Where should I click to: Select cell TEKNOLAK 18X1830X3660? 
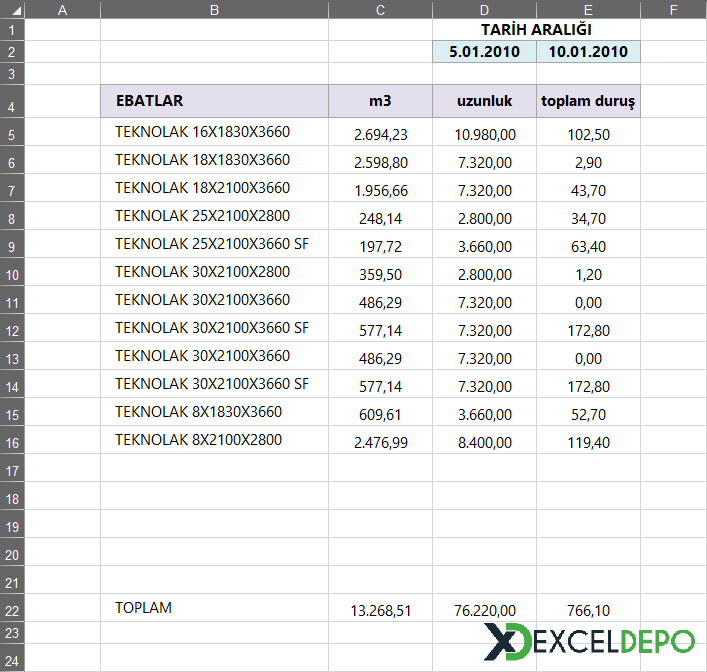(214, 160)
